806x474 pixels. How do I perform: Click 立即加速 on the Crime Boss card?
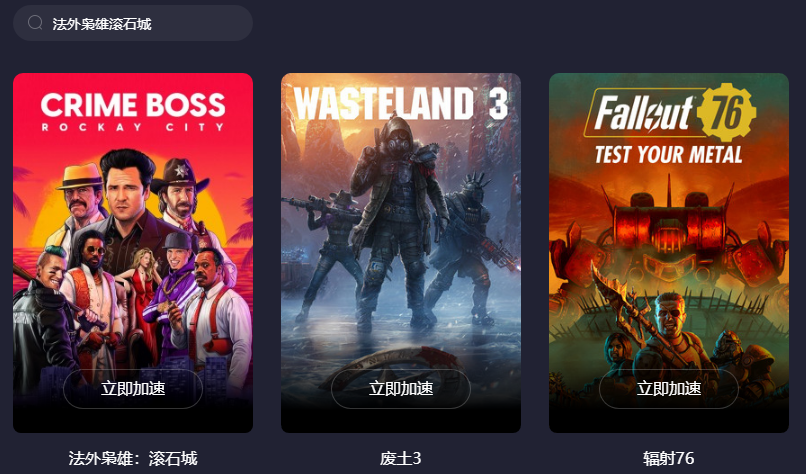pos(133,389)
